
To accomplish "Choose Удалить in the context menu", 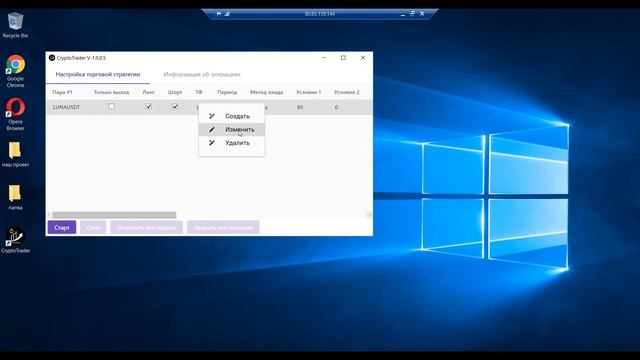I will [231, 143].
